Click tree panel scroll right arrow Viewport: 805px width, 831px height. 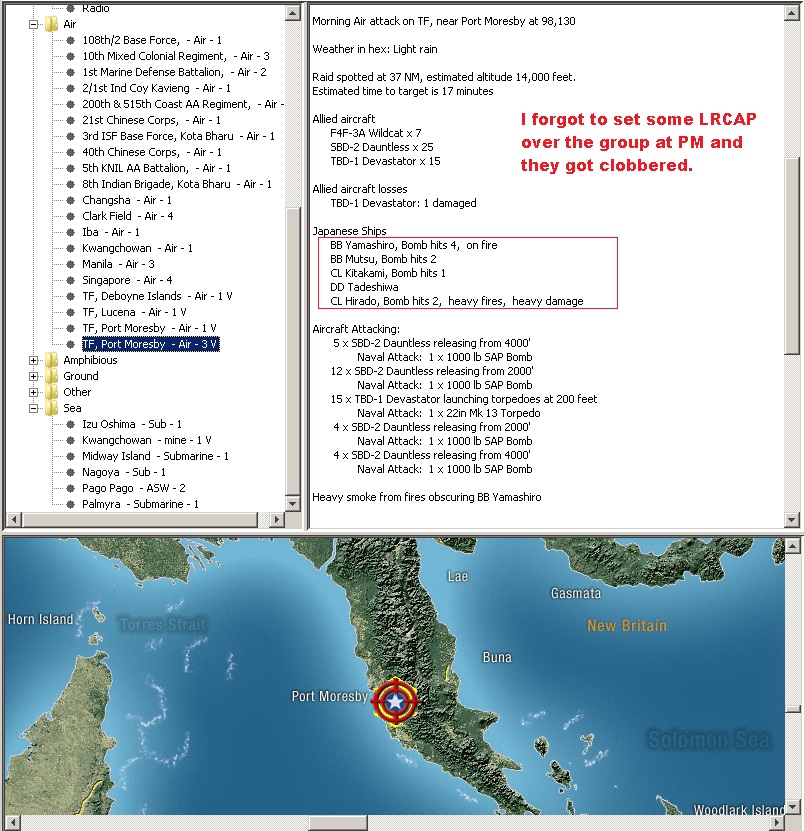click(x=276, y=520)
